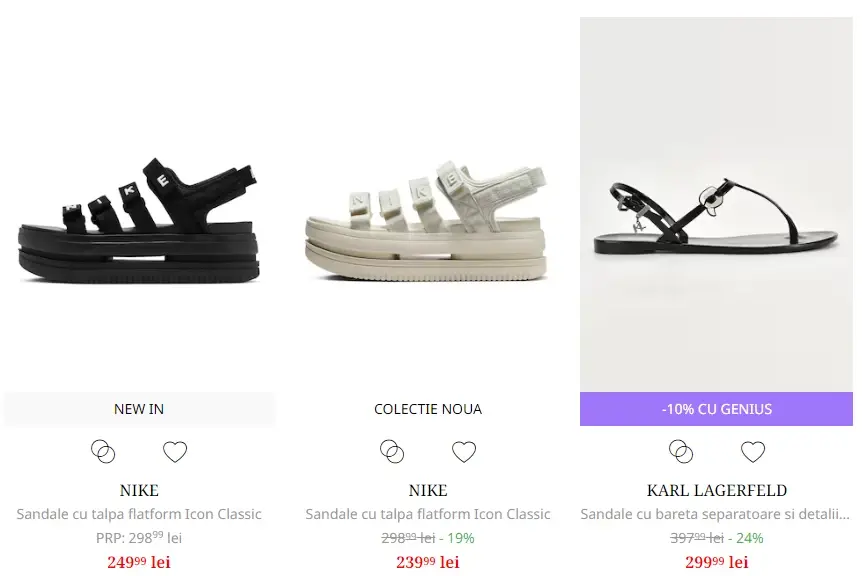Open Sandale cu bareta separatoare product title
862x576 pixels.
[716, 514]
